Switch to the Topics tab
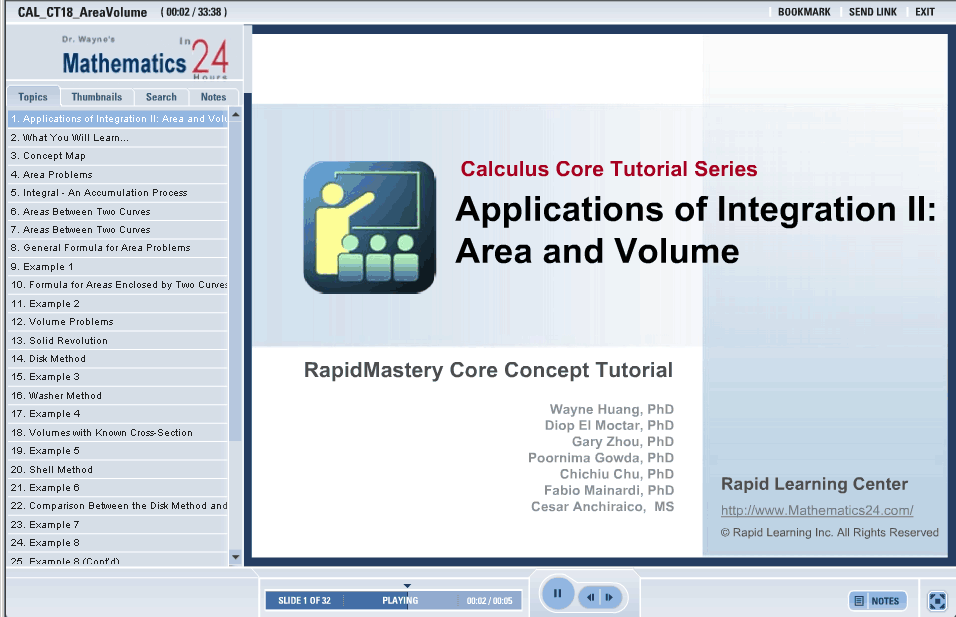The image size is (956, 617). point(33,97)
